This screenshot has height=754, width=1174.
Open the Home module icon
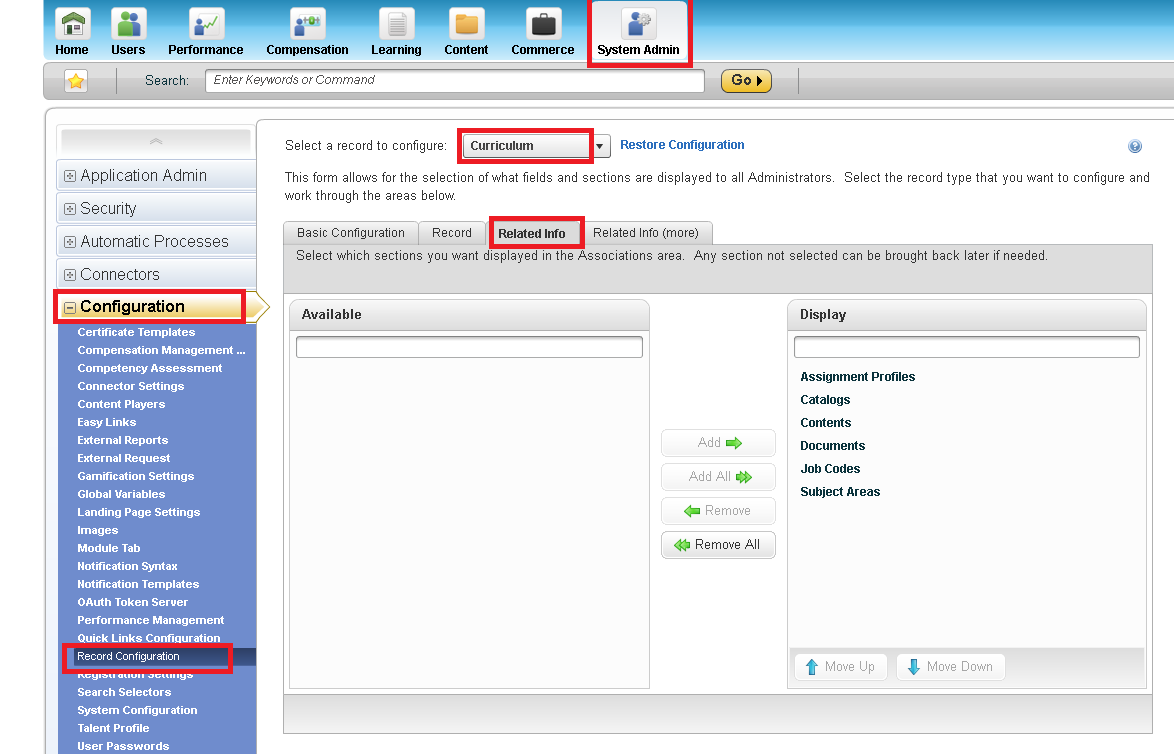[72, 24]
